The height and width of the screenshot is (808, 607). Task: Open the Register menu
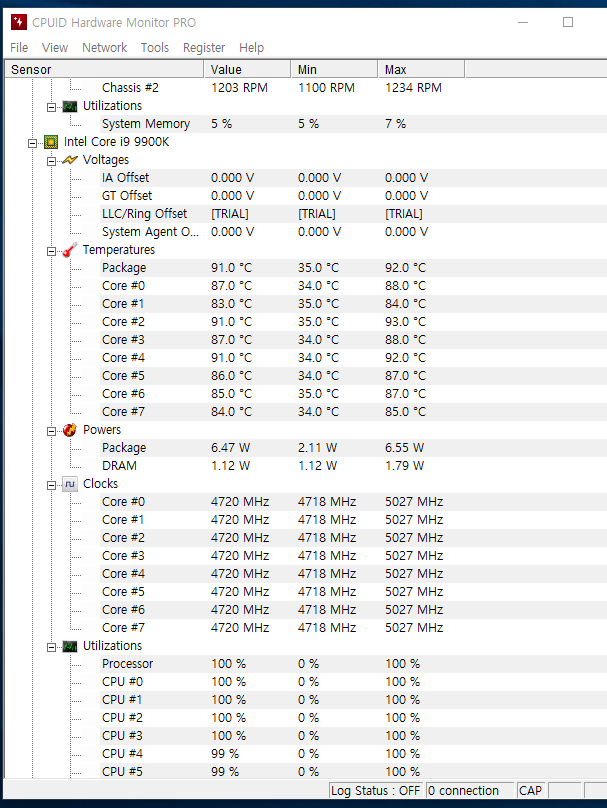pyautogui.click(x=204, y=48)
